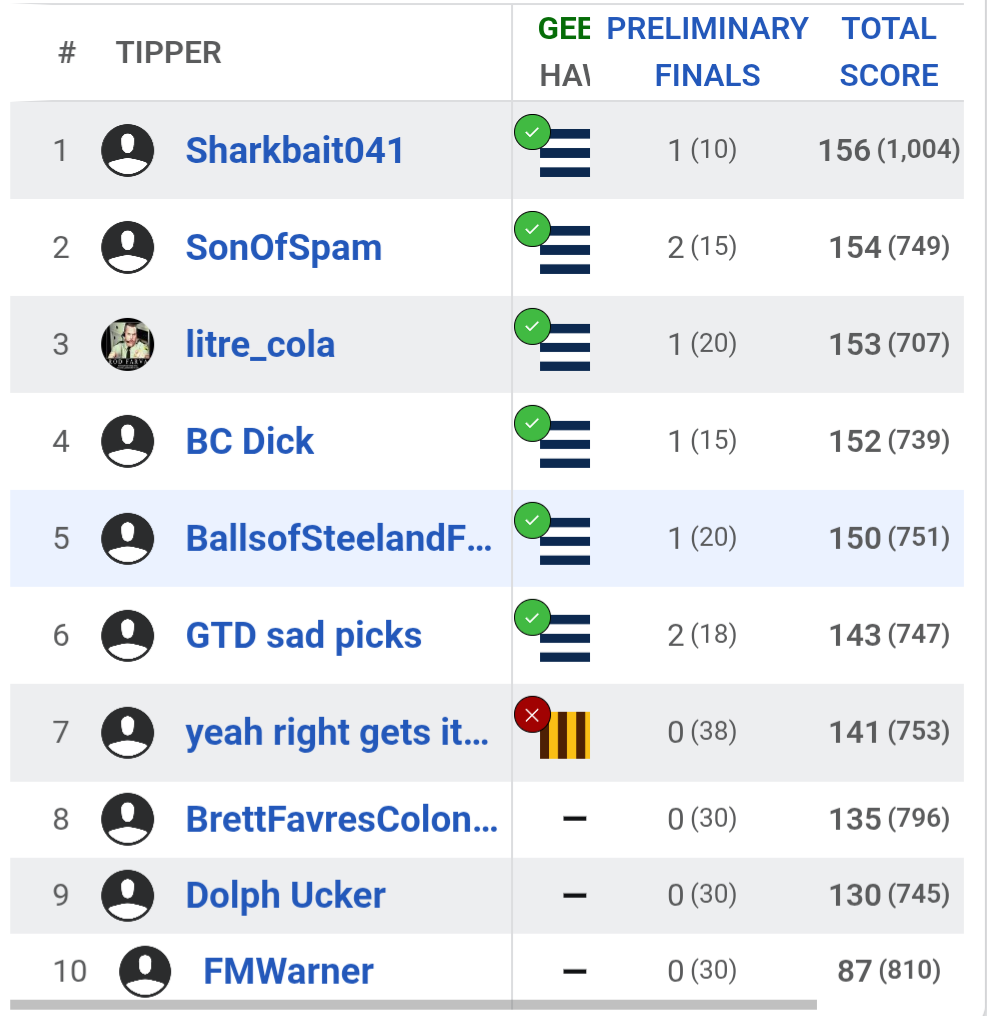Click BC Dick's profile avatar icon
The width and height of the screenshot is (987, 1016).
[128, 442]
